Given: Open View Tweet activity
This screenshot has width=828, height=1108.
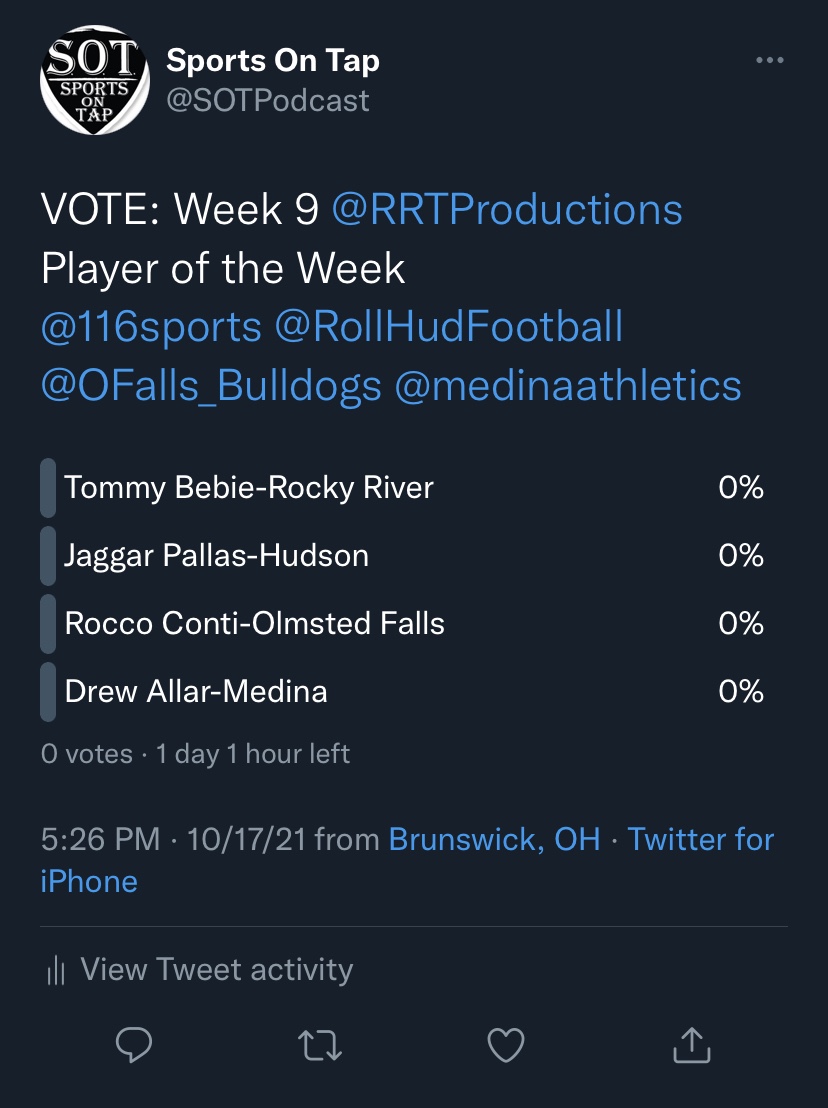Looking at the screenshot, I should pos(216,970).
